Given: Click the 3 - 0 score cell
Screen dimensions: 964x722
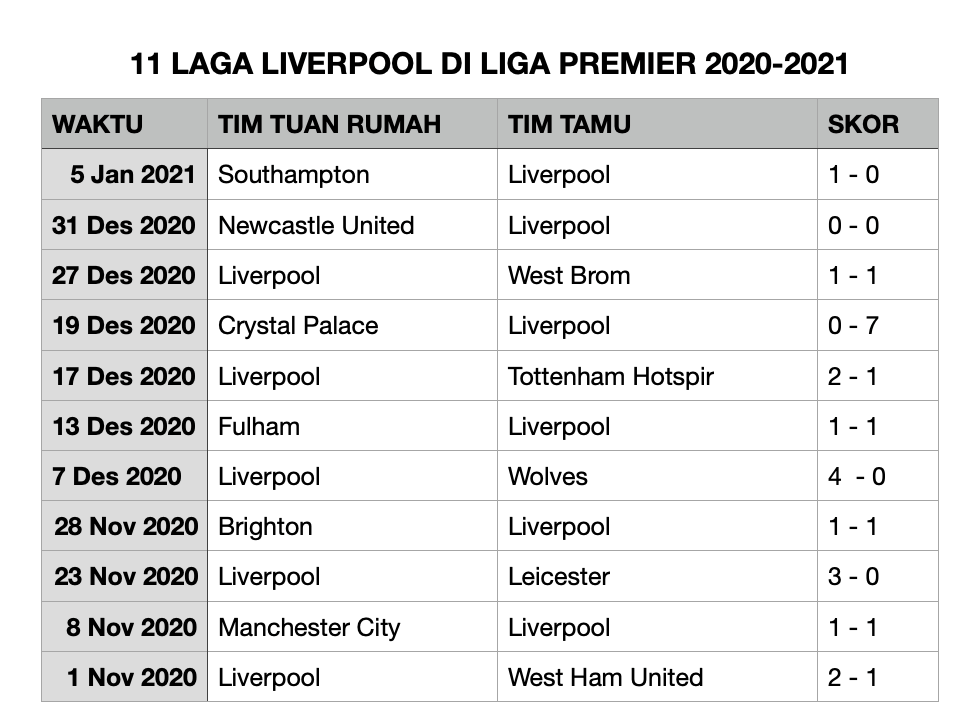Looking at the screenshot, I should coord(853,577).
